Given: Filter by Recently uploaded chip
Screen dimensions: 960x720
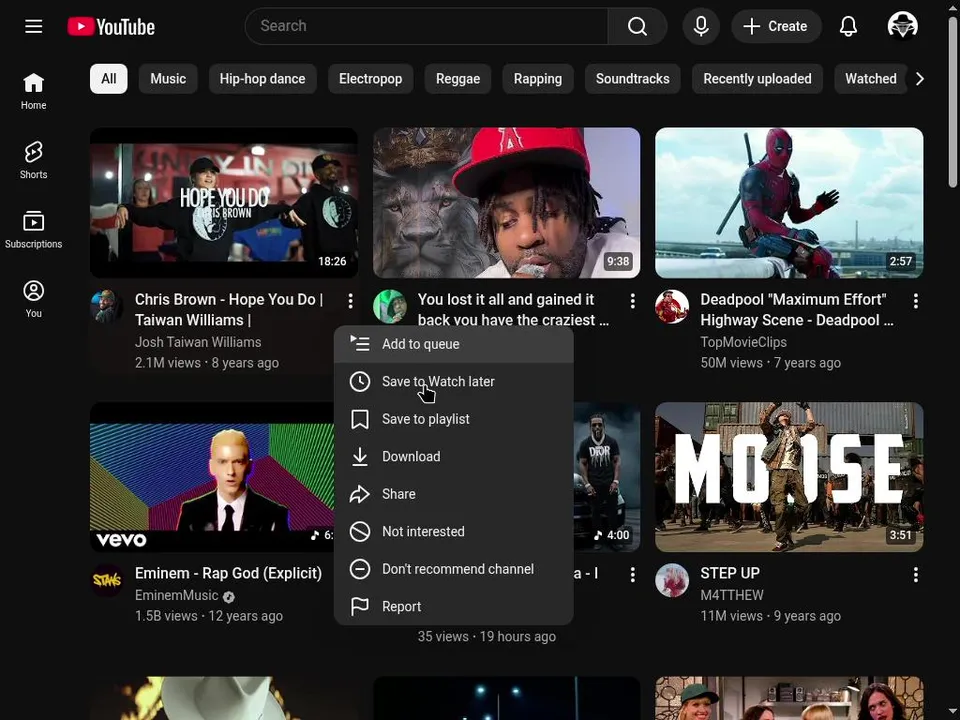Looking at the screenshot, I should click(x=757, y=79).
